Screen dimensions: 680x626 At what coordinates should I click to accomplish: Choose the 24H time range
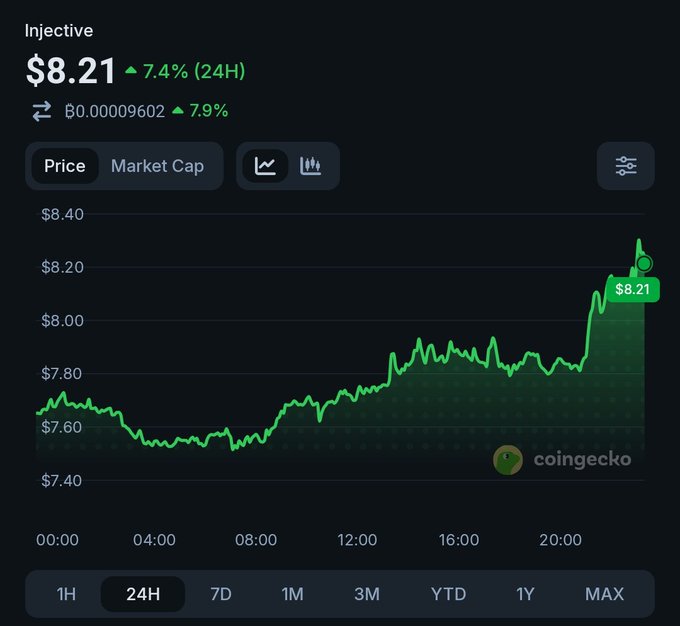(x=143, y=594)
